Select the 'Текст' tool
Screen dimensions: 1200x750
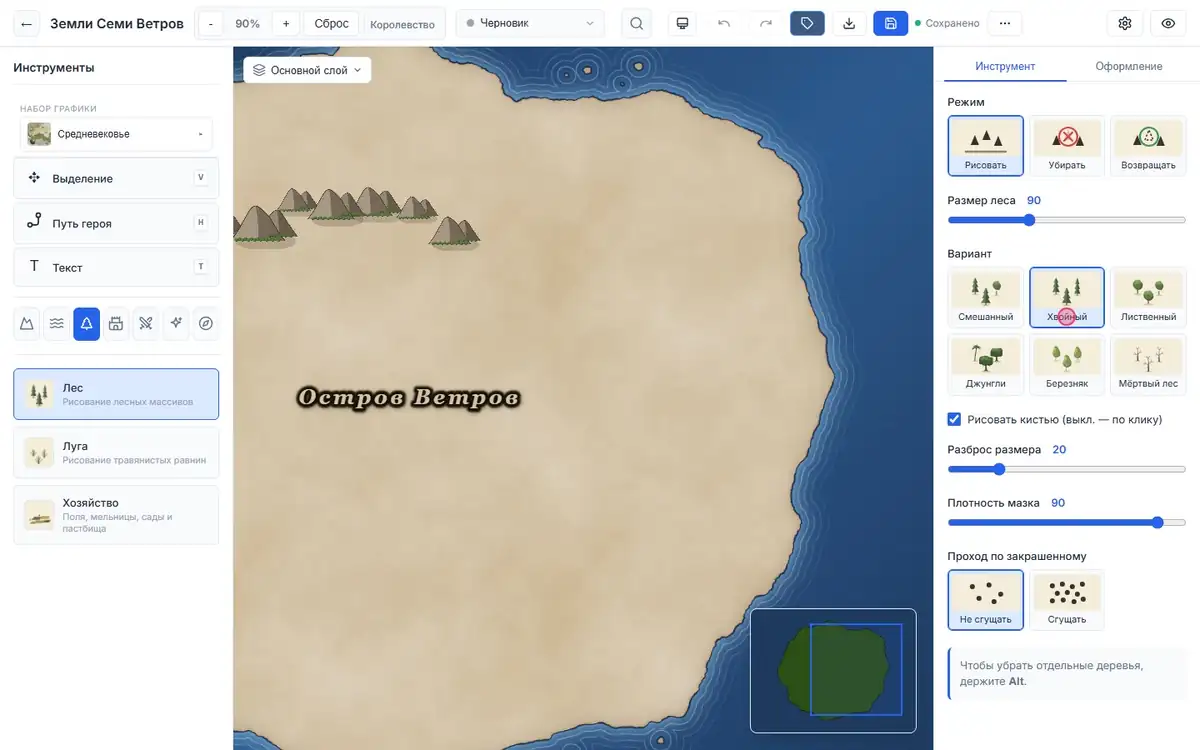pyautogui.click(x=116, y=267)
